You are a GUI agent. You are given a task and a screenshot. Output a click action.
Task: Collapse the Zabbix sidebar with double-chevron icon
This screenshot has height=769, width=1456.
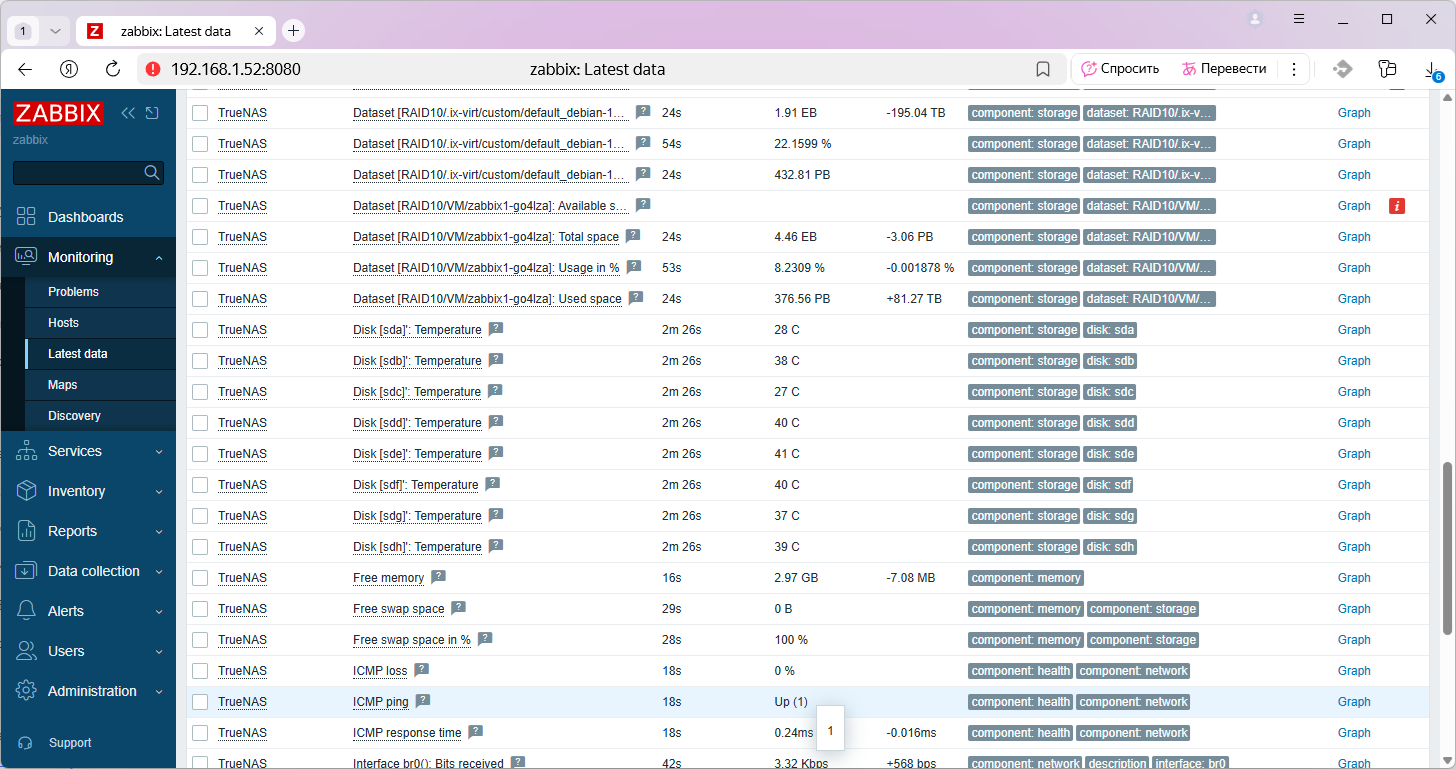coord(128,113)
